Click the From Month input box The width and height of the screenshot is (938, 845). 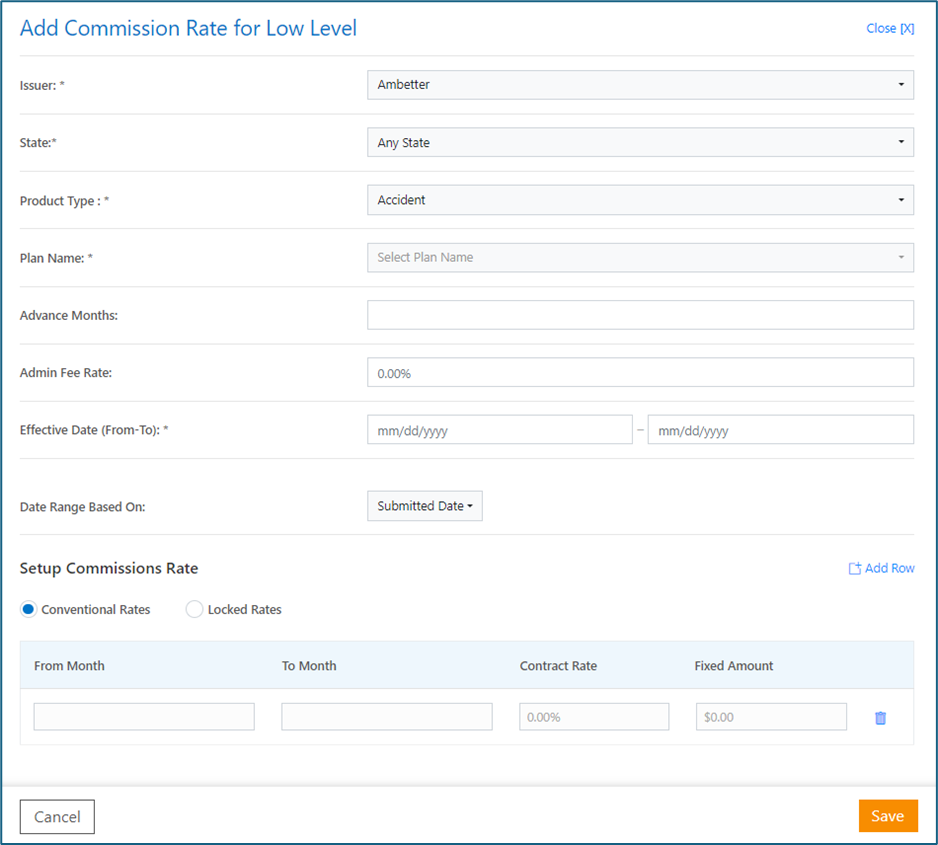pos(144,716)
